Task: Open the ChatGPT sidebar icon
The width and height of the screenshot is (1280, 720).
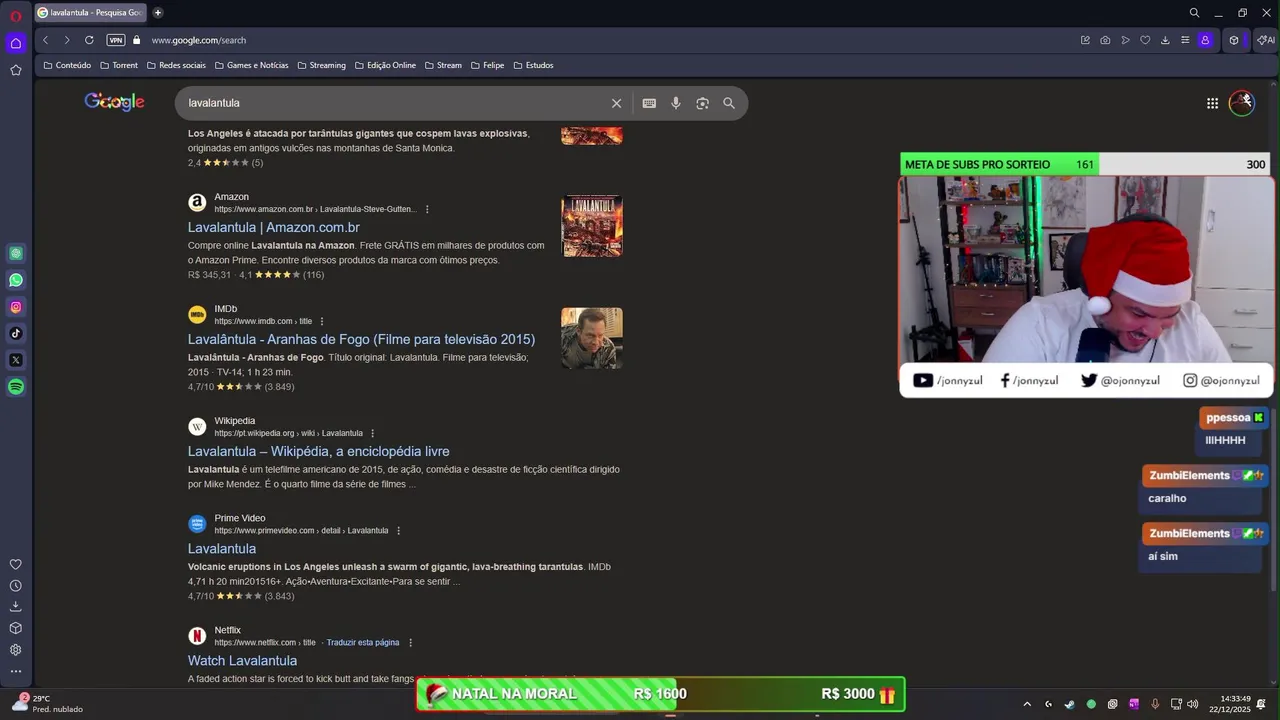Action: pos(15,254)
